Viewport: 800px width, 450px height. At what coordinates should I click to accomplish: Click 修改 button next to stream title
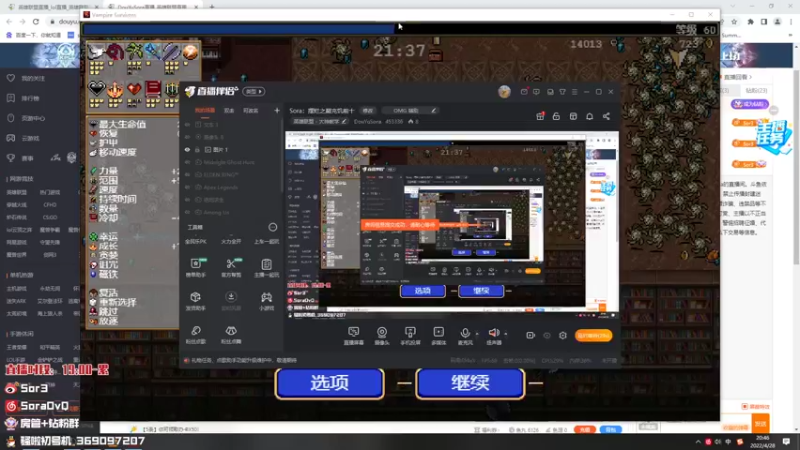tap(368, 110)
